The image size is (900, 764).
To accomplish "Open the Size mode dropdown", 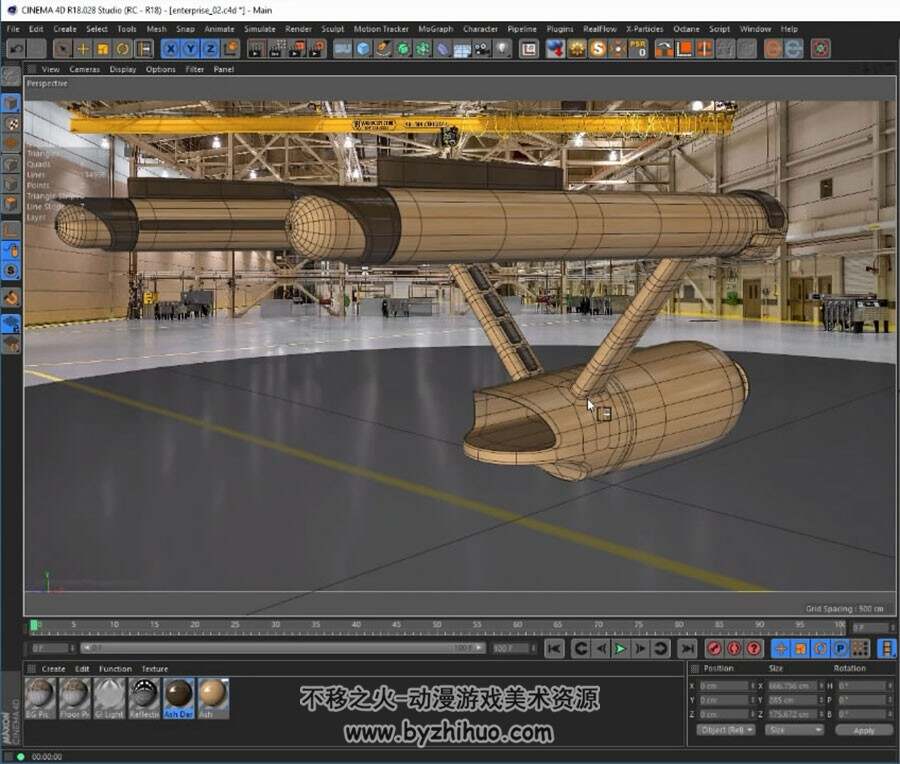I will point(794,730).
